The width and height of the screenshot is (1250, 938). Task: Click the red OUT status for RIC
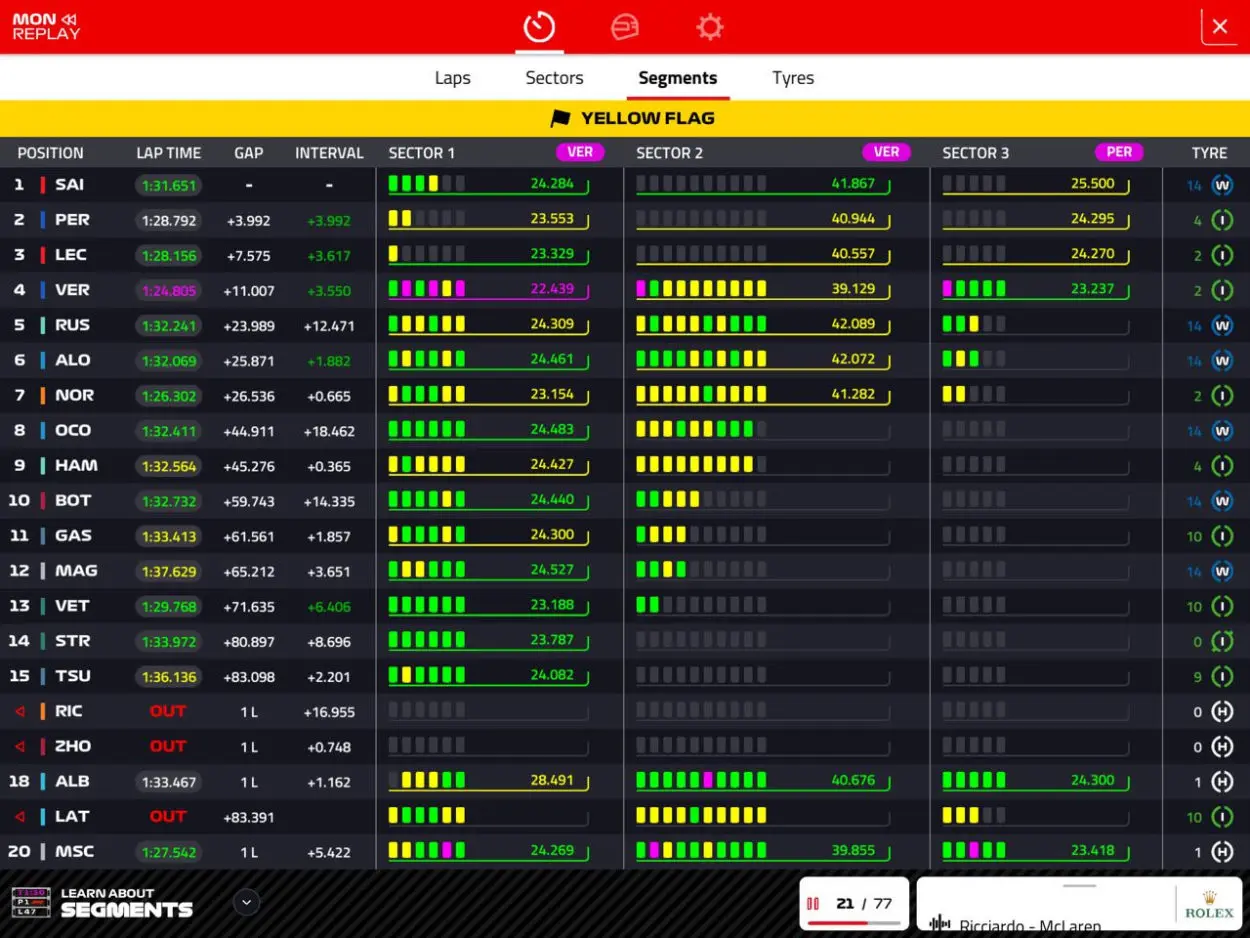(168, 712)
